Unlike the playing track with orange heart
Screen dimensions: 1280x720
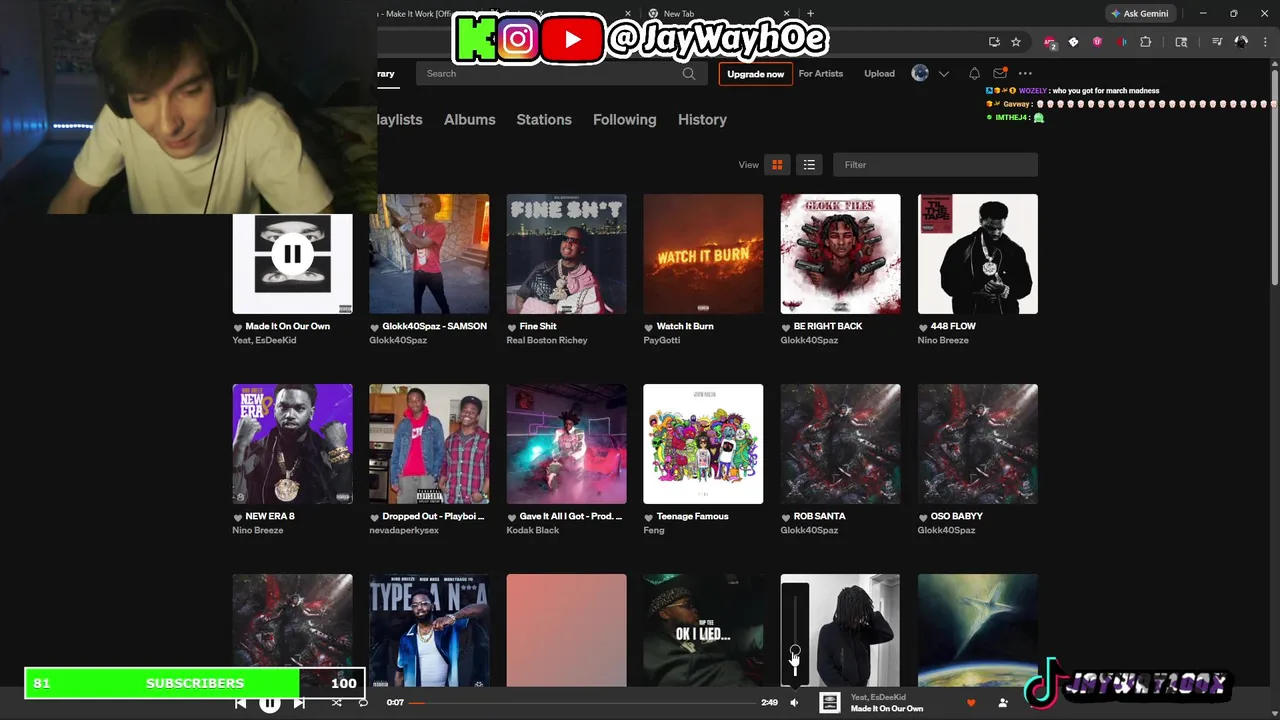[x=970, y=703]
